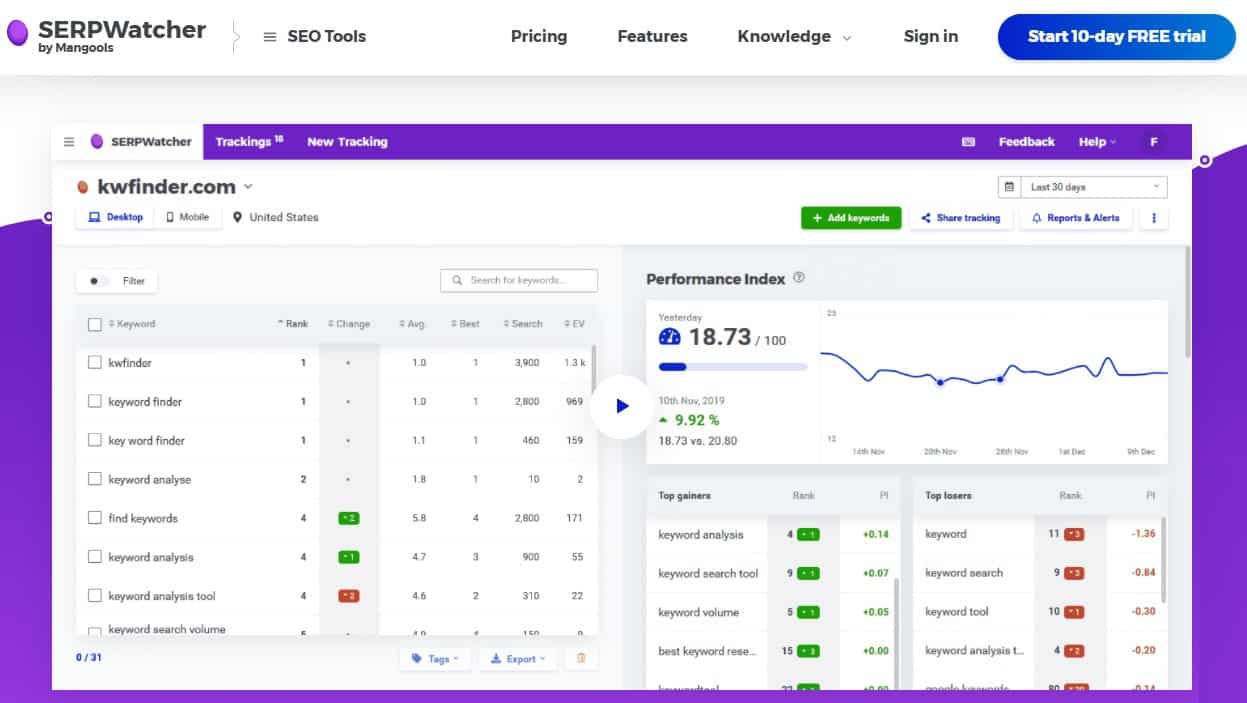Click the United States location pin

238,217
